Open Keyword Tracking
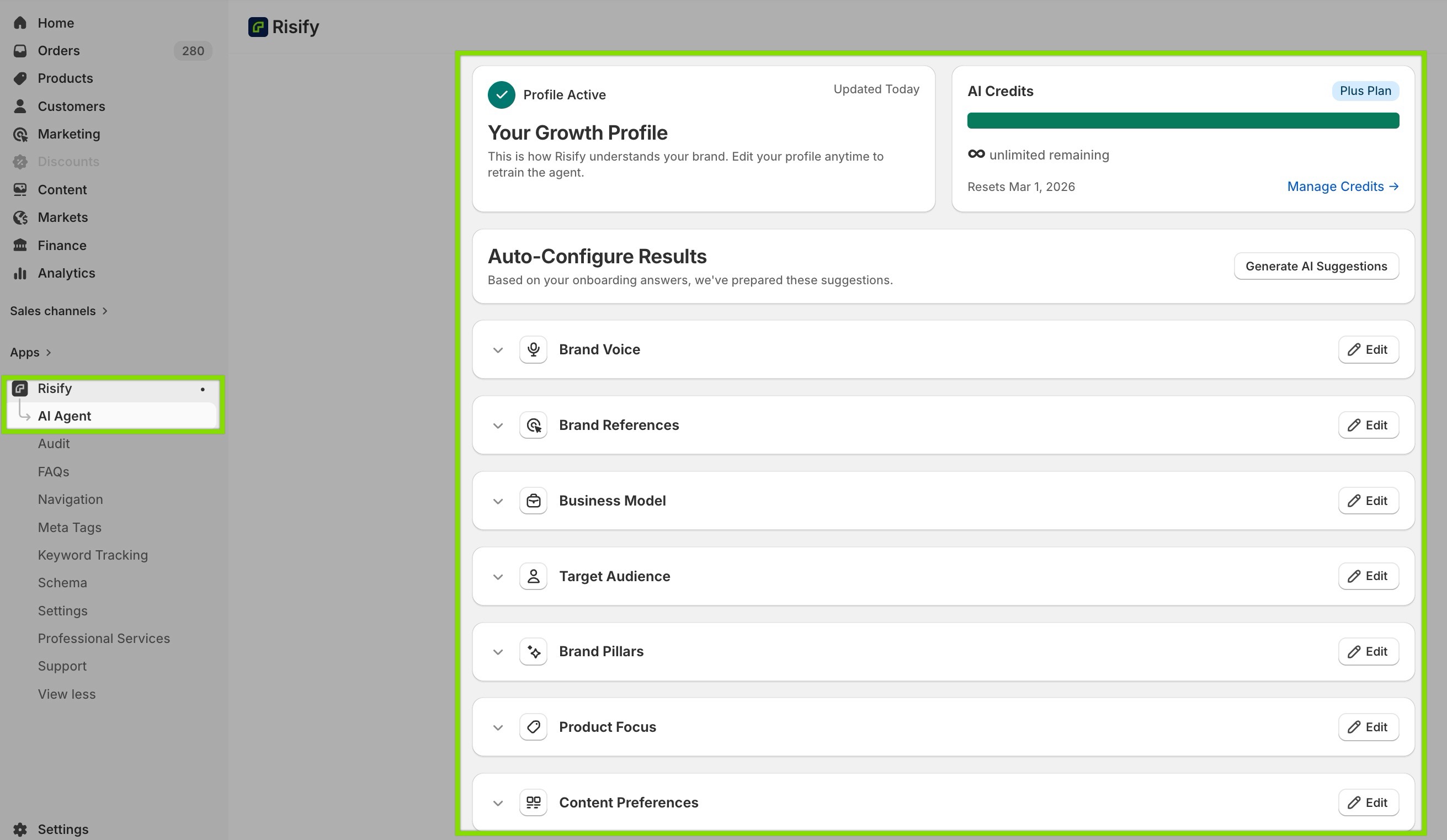 (93, 555)
